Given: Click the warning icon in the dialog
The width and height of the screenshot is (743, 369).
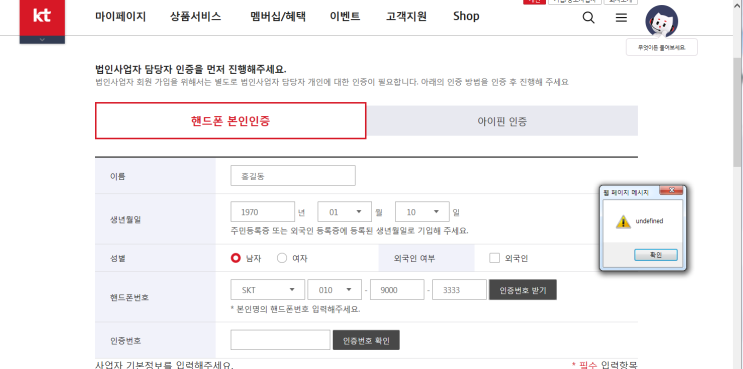Looking at the screenshot, I should click(623, 222).
